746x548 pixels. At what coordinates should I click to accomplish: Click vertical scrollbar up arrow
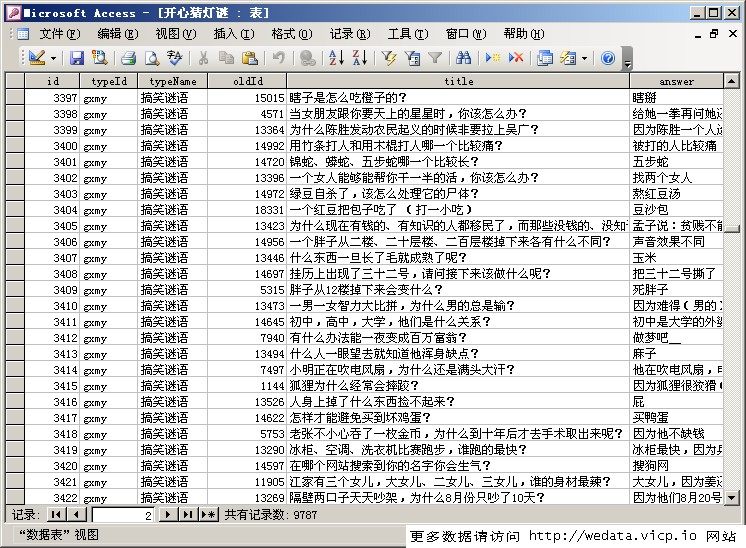click(x=732, y=81)
